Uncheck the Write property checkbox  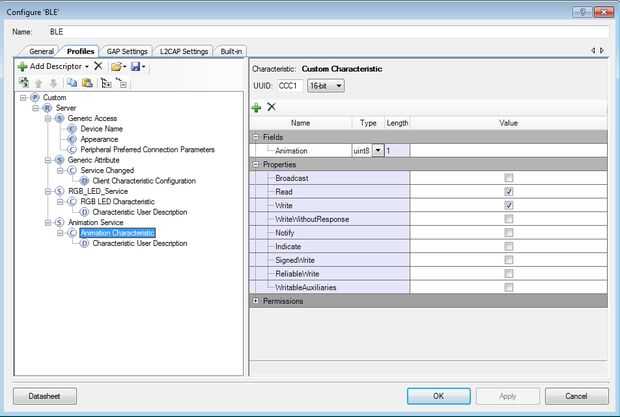click(508, 205)
